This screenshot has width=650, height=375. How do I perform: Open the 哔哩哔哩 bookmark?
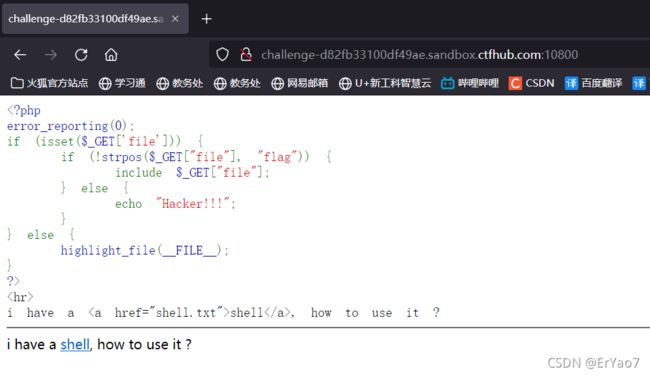tap(470, 83)
